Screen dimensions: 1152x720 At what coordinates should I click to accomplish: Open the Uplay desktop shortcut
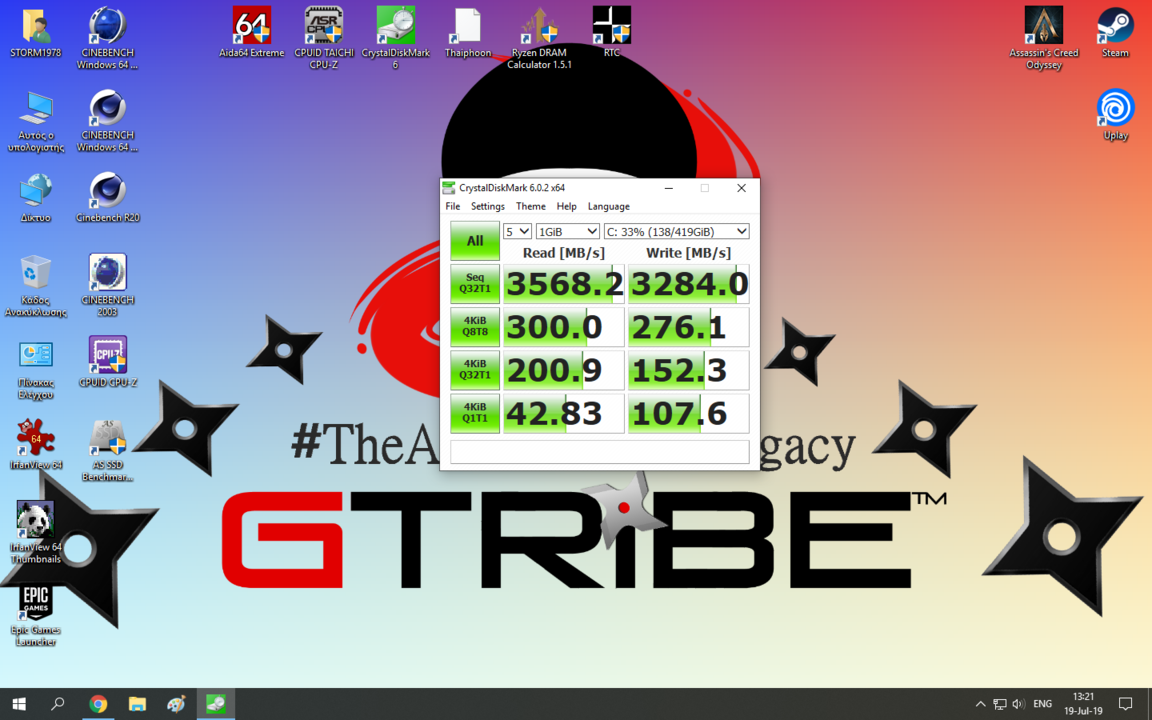(x=1115, y=115)
